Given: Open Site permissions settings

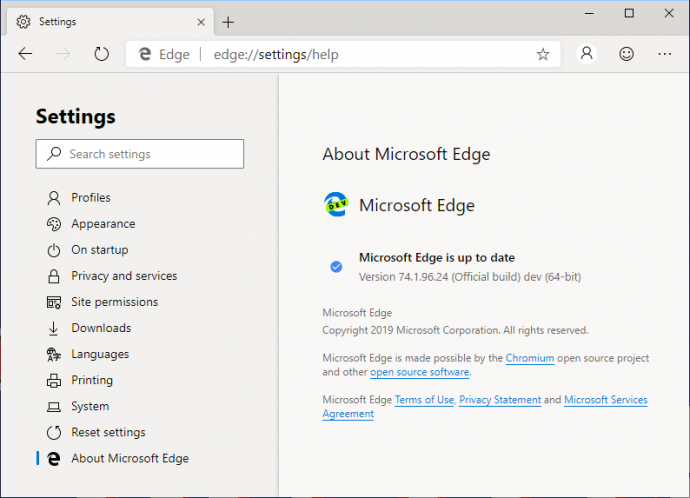Looking at the screenshot, I should coord(114,302).
